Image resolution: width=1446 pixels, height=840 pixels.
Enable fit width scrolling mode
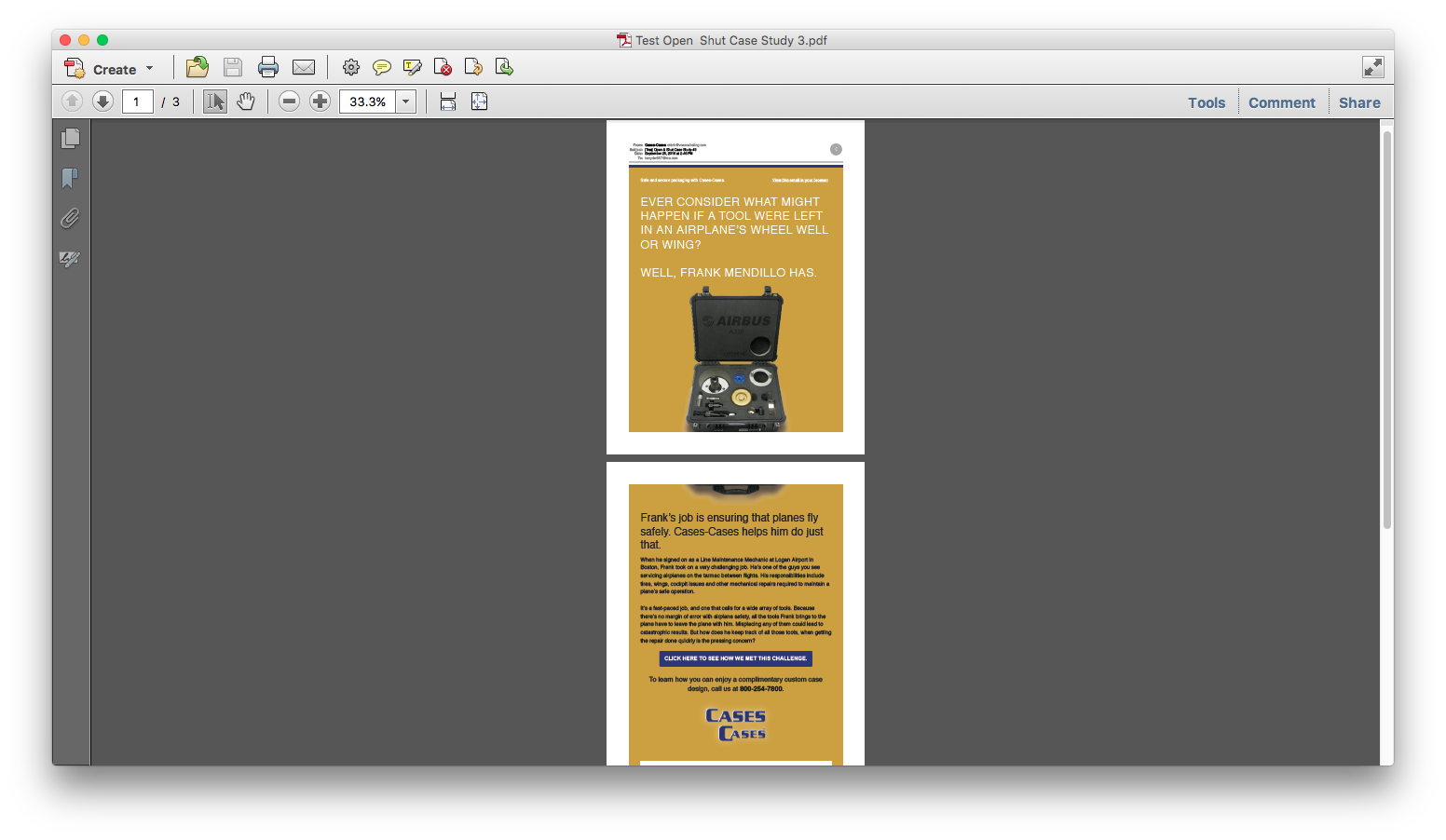tap(448, 102)
